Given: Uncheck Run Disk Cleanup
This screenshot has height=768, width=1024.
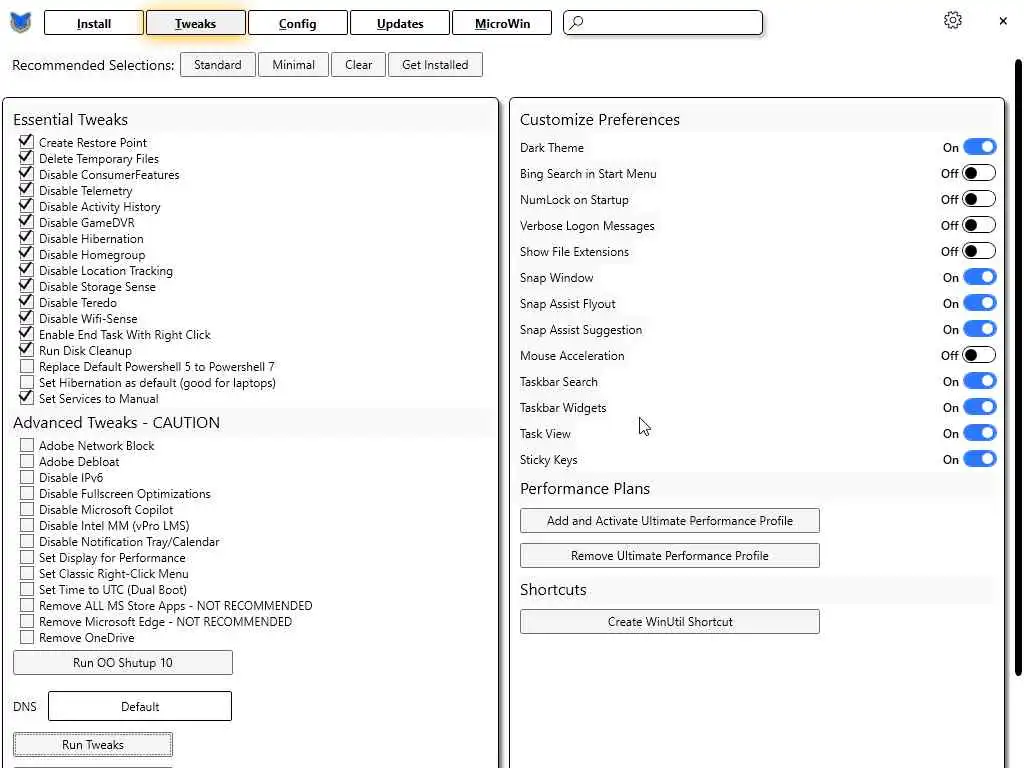Looking at the screenshot, I should tap(27, 350).
